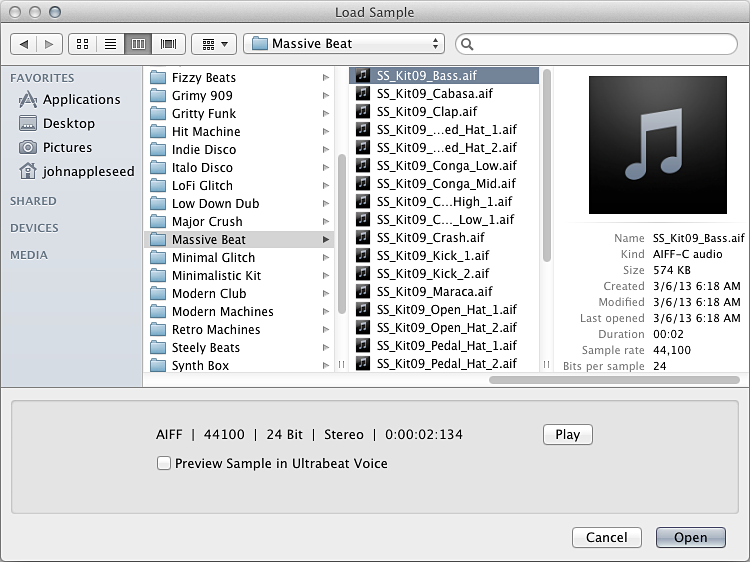Click SS_Kit09_Kick_1.aif file icon

[x=363, y=255]
